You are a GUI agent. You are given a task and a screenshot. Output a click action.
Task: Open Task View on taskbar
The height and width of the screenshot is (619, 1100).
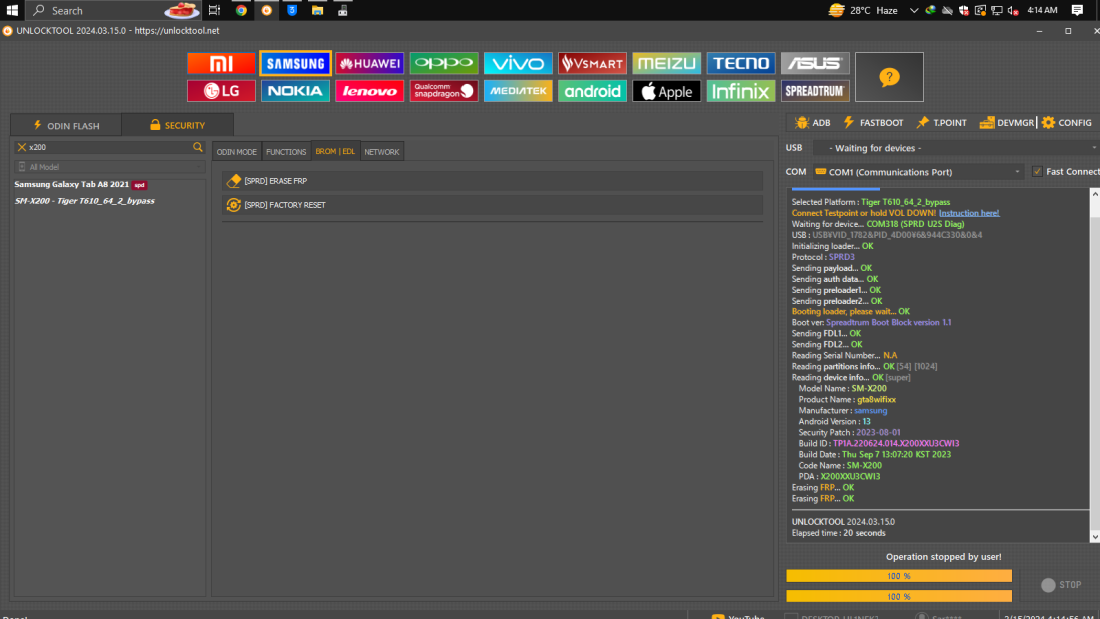point(215,10)
